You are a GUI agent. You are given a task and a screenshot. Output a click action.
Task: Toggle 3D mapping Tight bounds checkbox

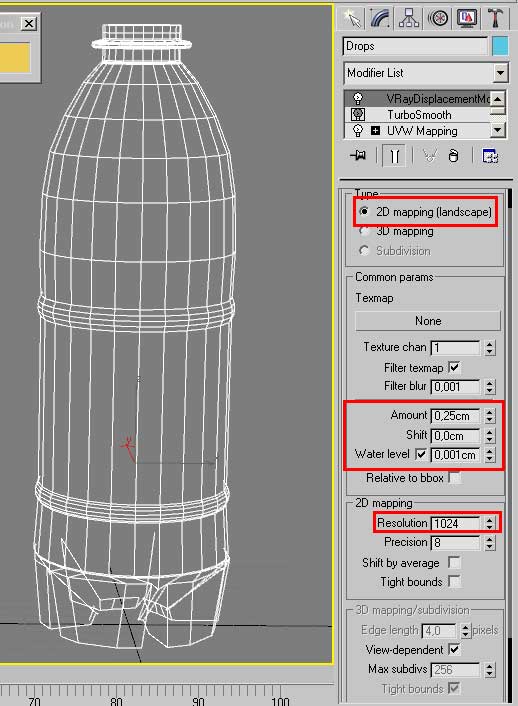pyautogui.click(x=454, y=688)
